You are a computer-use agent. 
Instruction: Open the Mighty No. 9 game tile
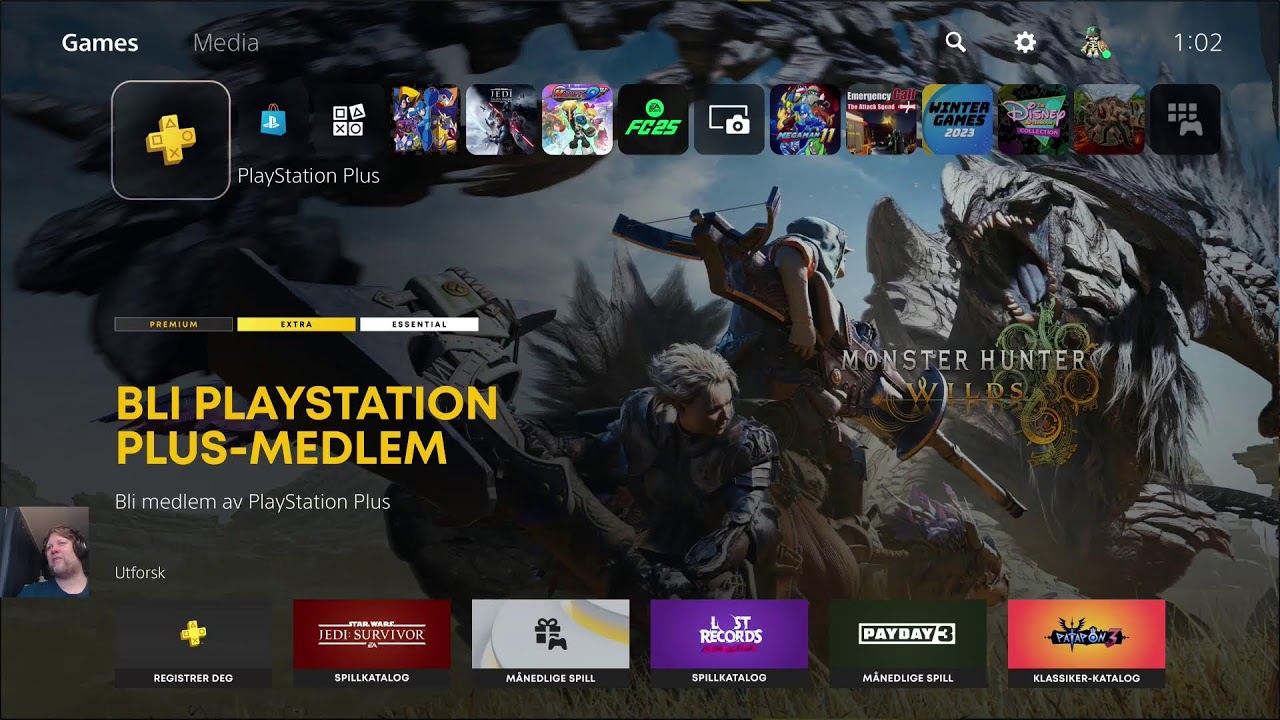click(x=577, y=120)
